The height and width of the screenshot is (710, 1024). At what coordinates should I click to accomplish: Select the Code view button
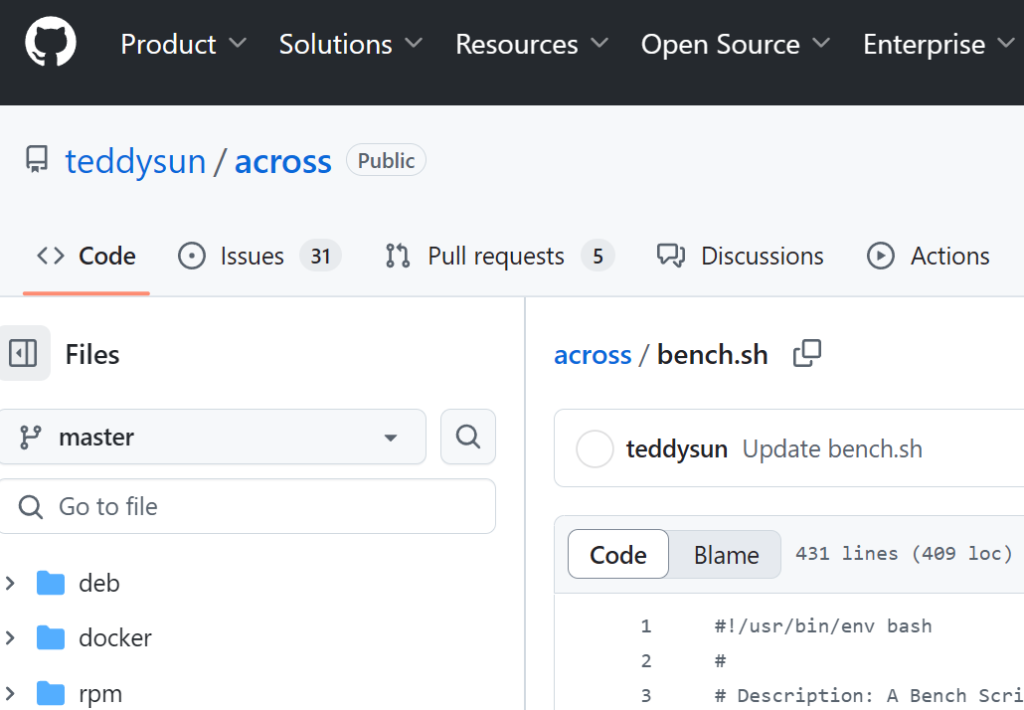(x=618, y=555)
